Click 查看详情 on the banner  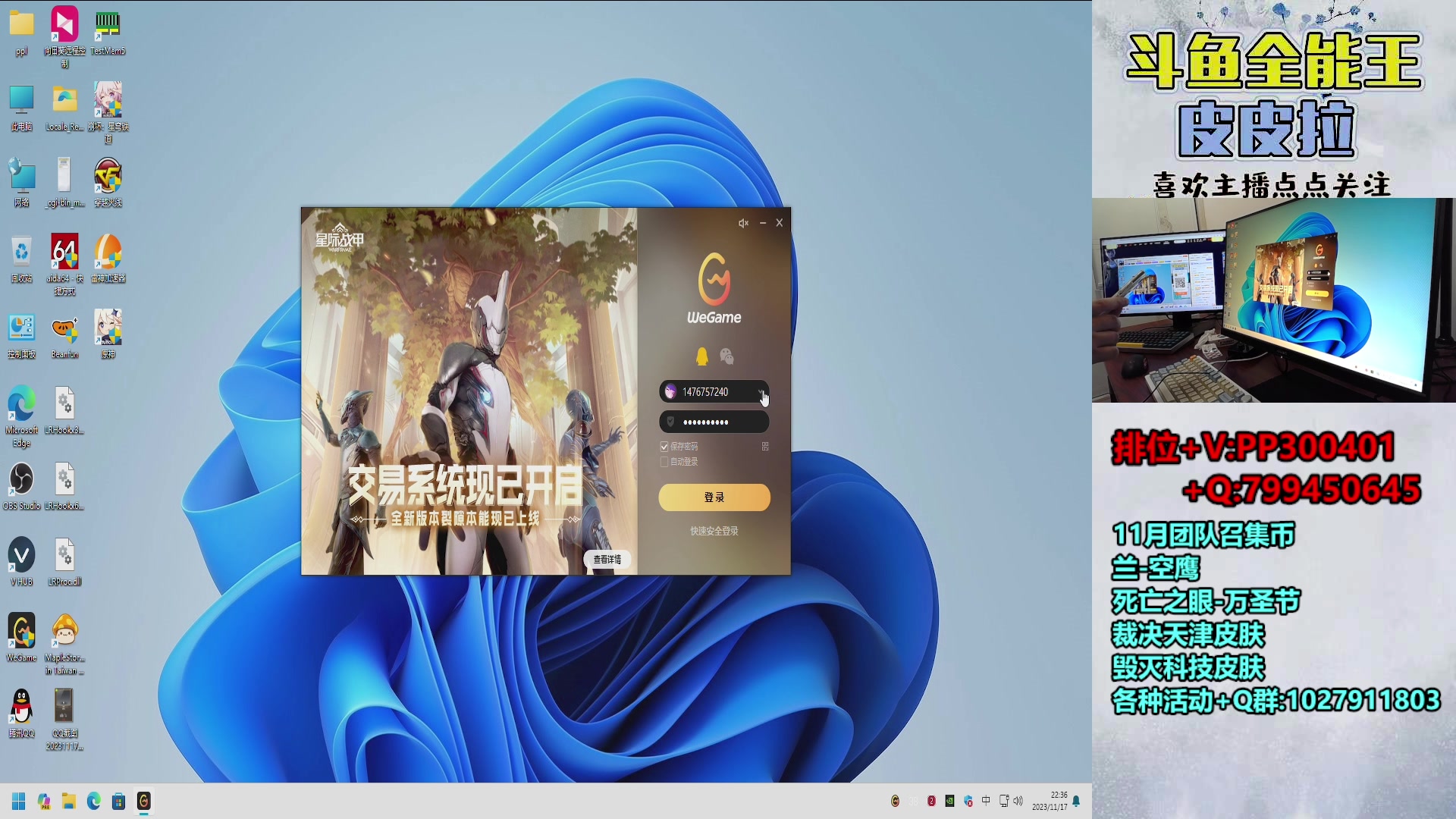607,560
